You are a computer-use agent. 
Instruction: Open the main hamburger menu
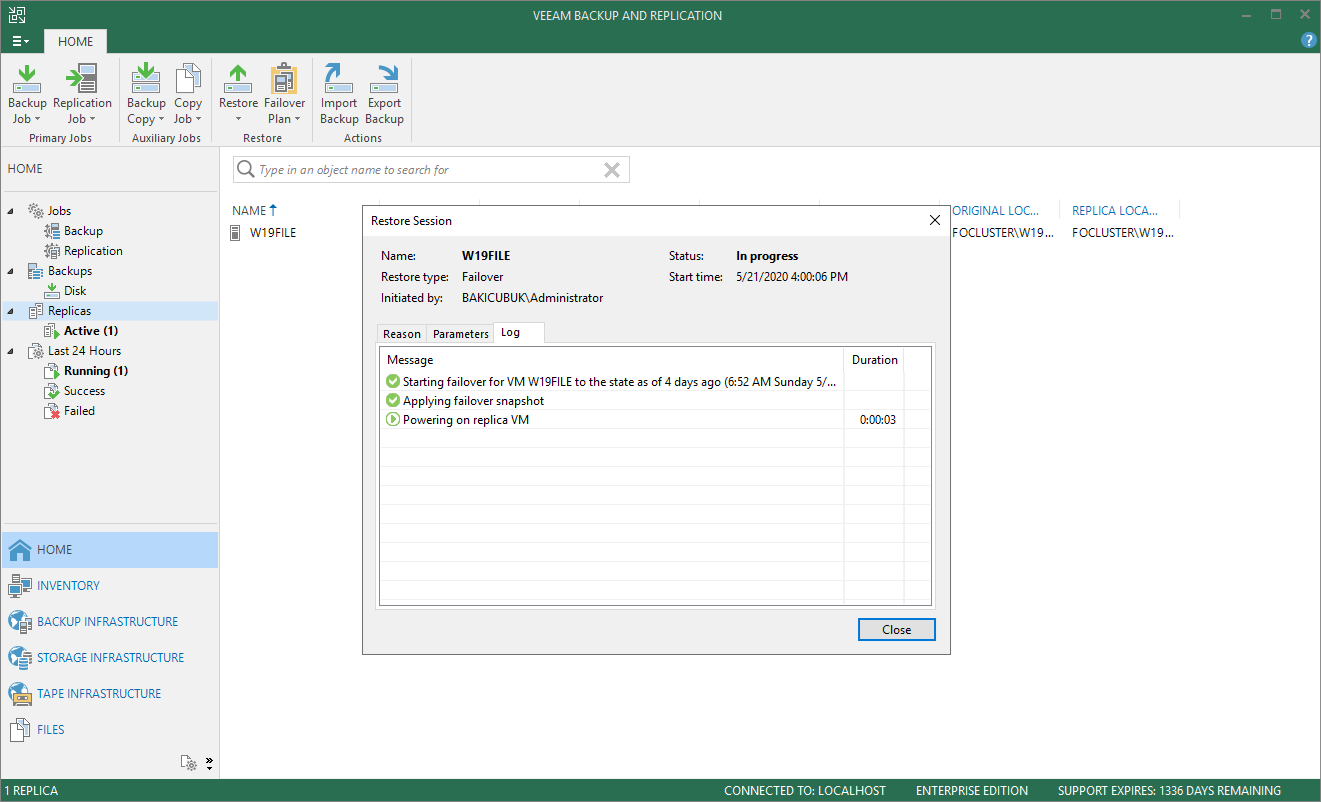pyautogui.click(x=21, y=41)
